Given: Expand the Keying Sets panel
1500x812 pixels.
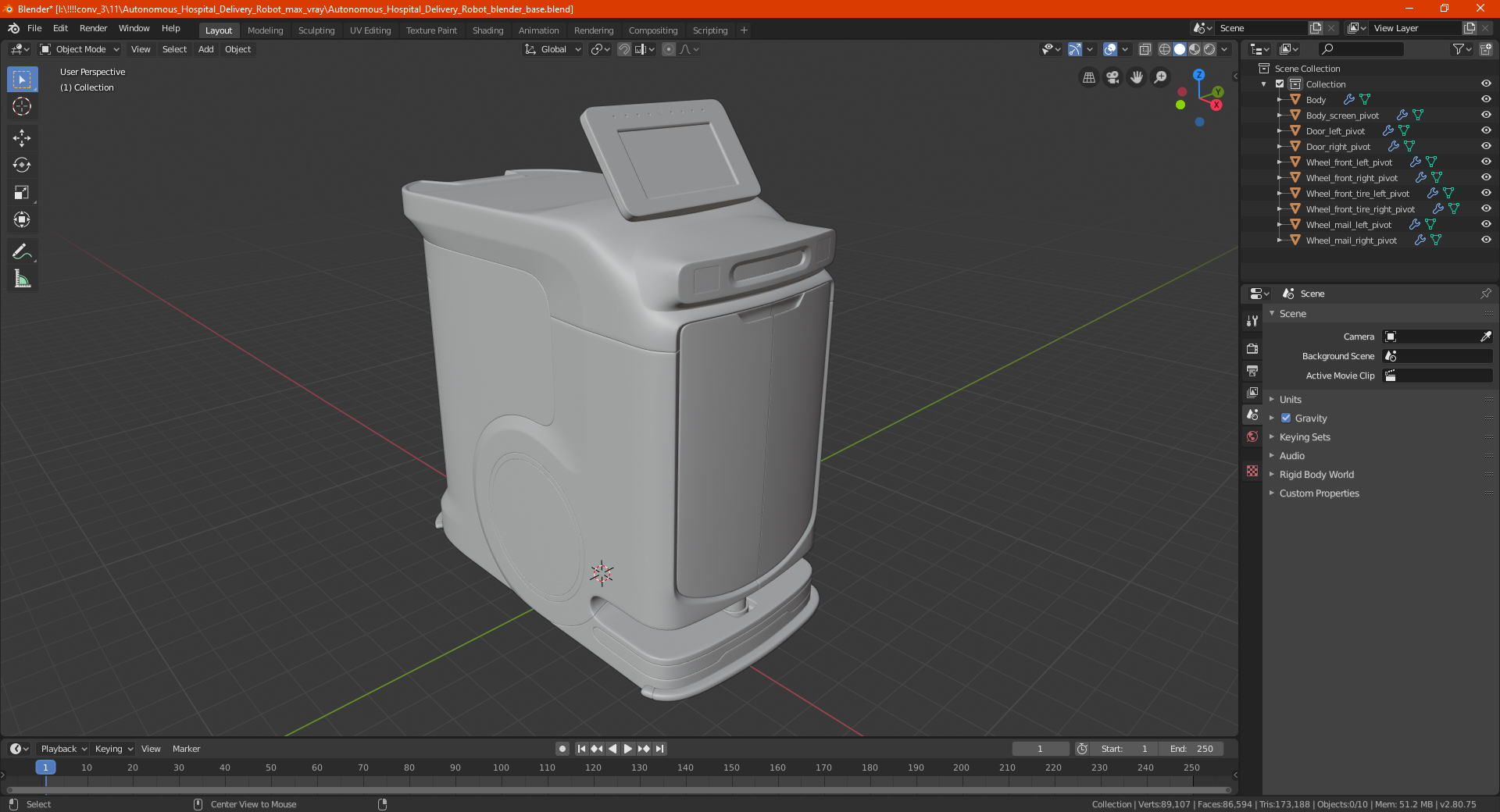Looking at the screenshot, I should click(x=1304, y=436).
